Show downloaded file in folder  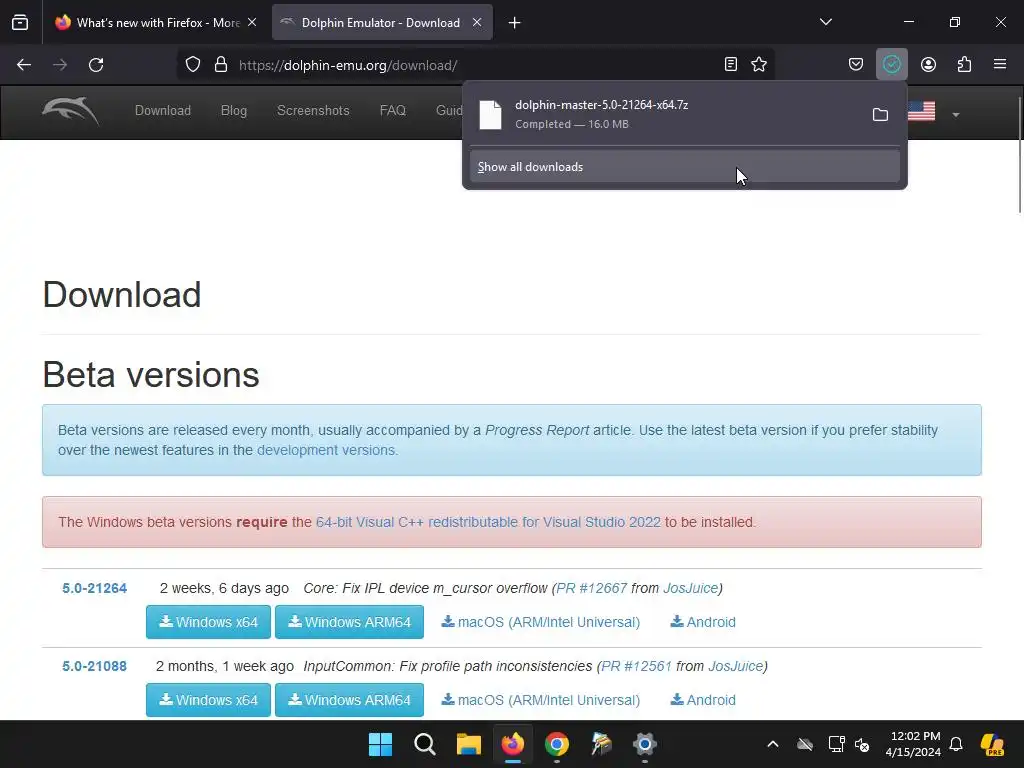click(880, 115)
